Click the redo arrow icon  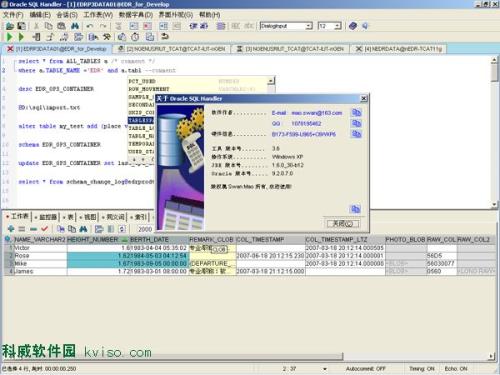pyautogui.click(x=103, y=26)
